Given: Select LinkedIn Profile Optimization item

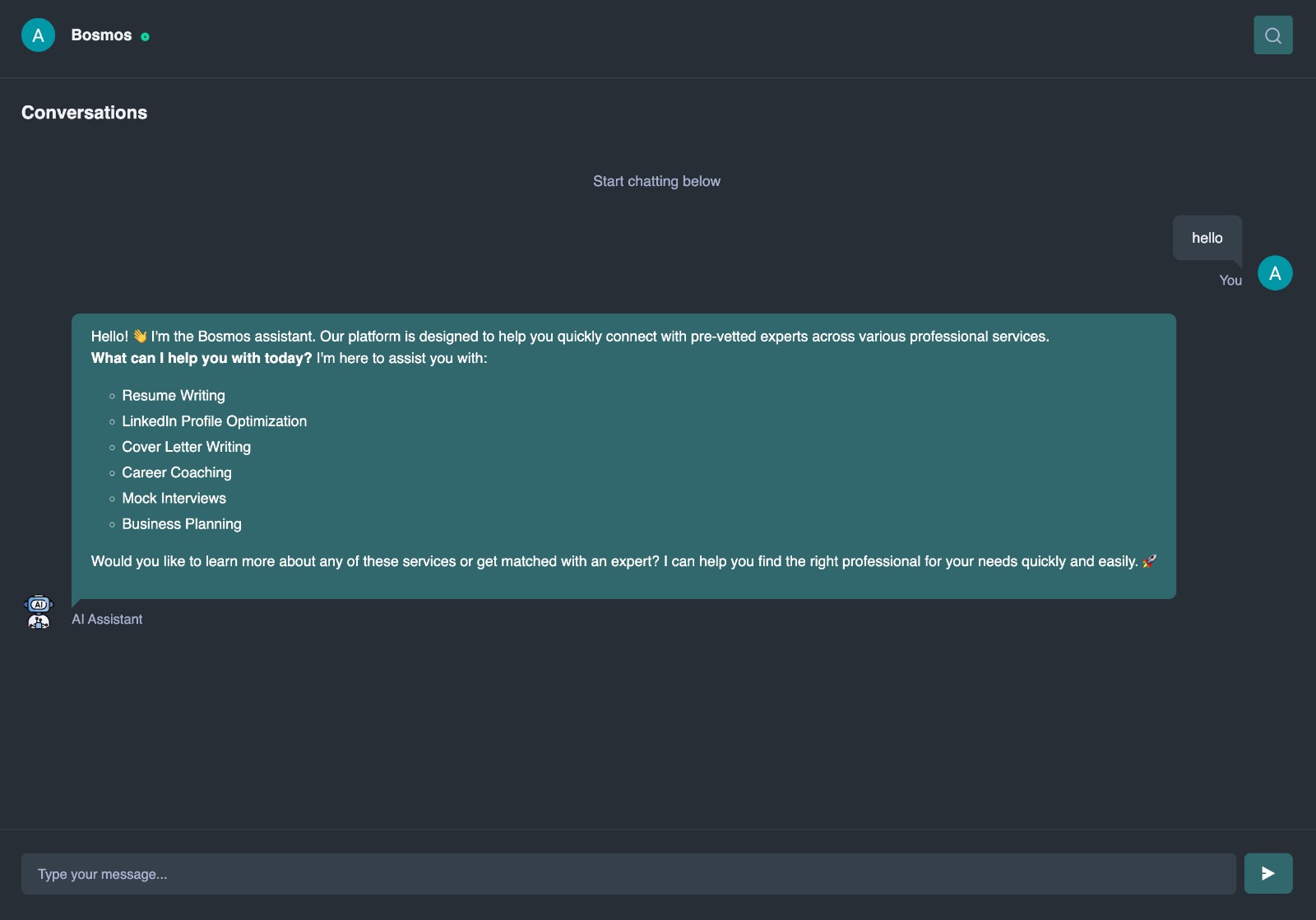Looking at the screenshot, I should point(214,421).
